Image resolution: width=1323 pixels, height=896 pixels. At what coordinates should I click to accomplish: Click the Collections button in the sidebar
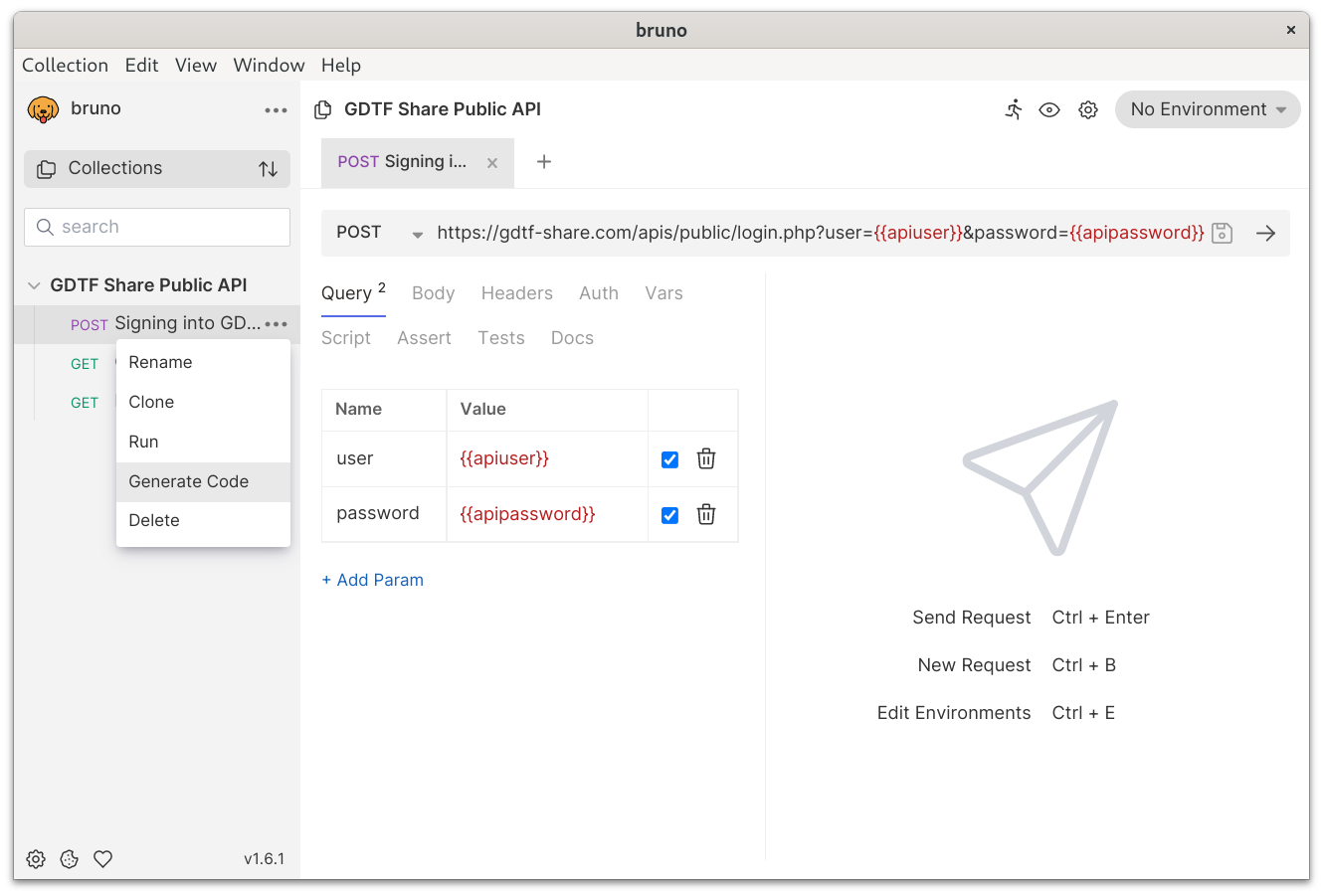pyautogui.click(x=157, y=169)
